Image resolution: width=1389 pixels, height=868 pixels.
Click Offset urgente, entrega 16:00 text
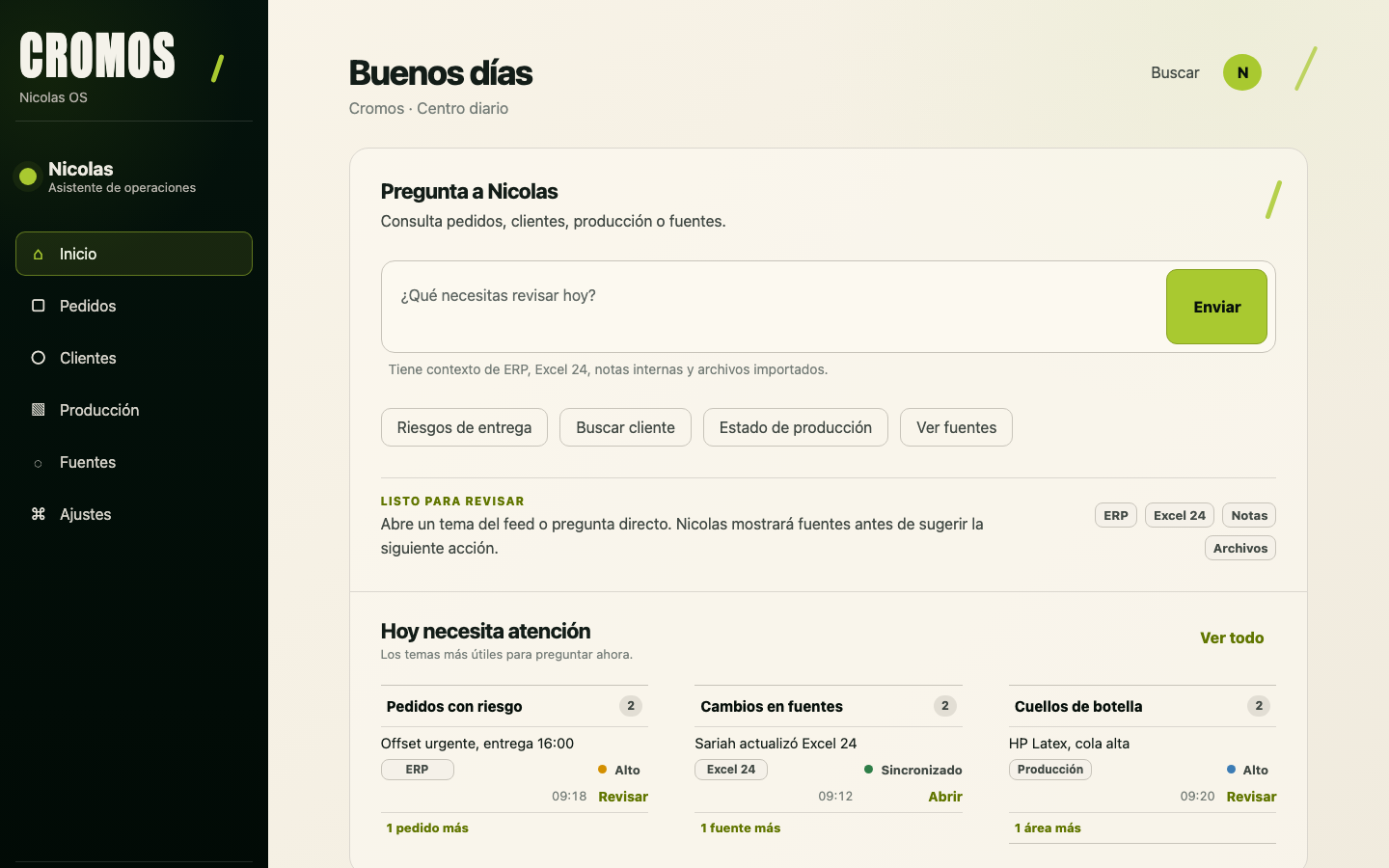[x=477, y=744]
